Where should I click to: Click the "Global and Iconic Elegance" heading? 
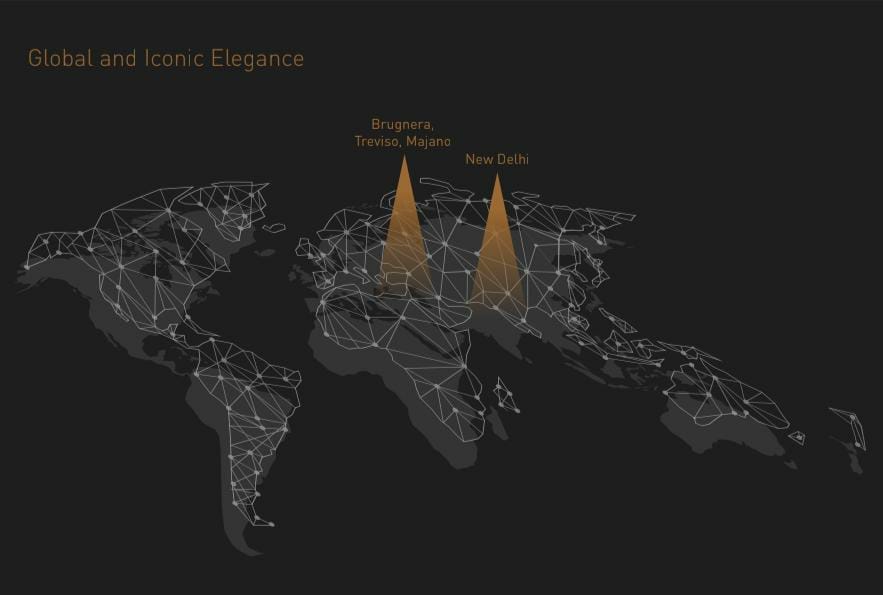point(166,58)
